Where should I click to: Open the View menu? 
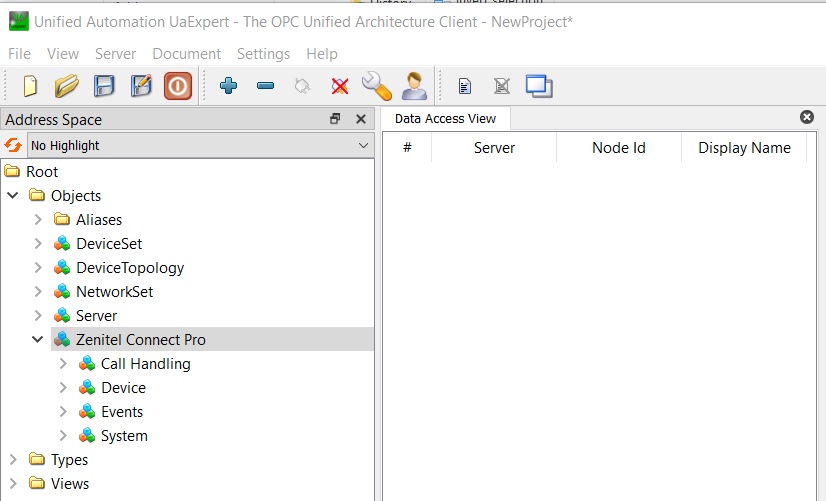(x=63, y=54)
